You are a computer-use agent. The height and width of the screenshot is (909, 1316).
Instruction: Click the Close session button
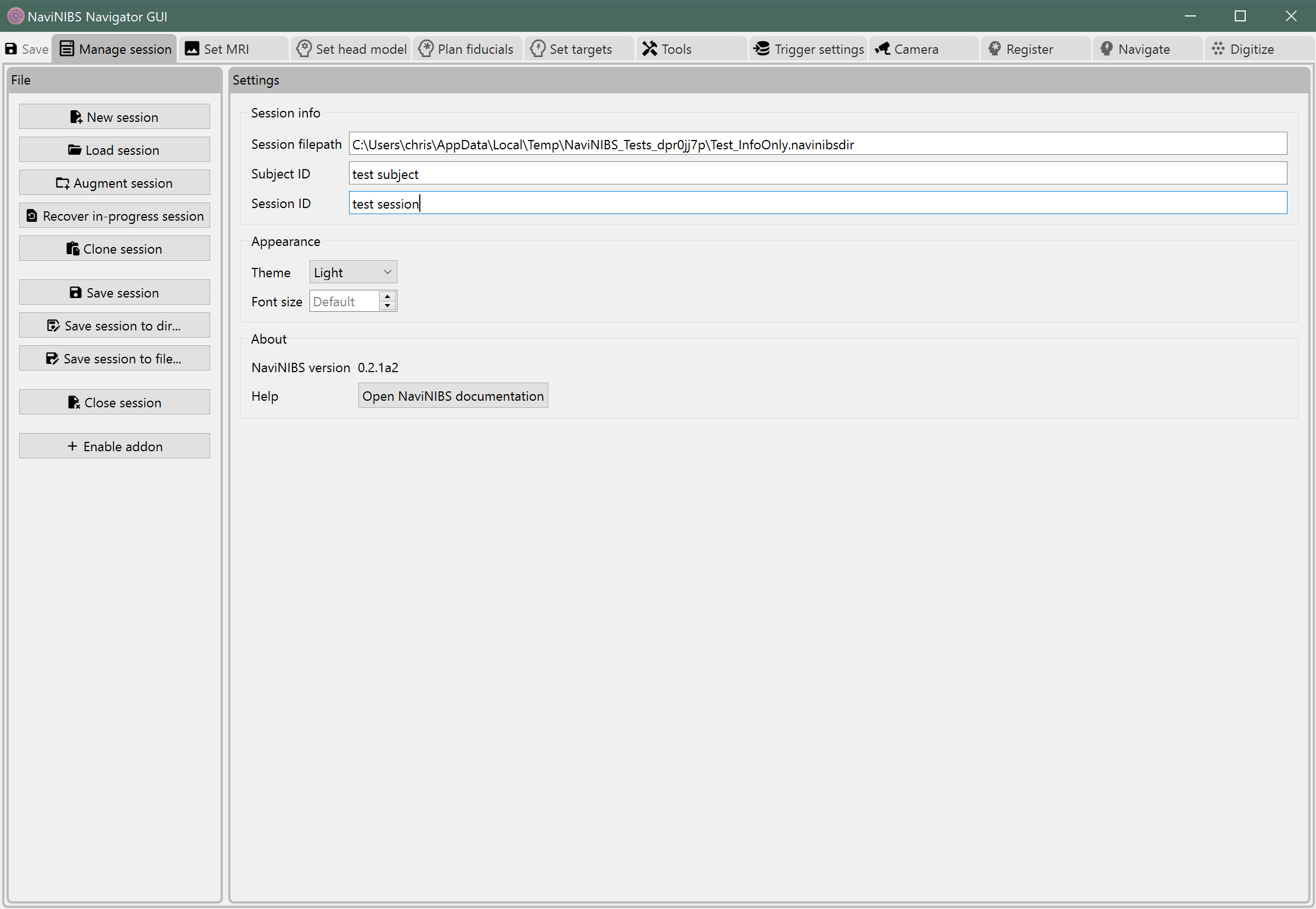click(115, 403)
